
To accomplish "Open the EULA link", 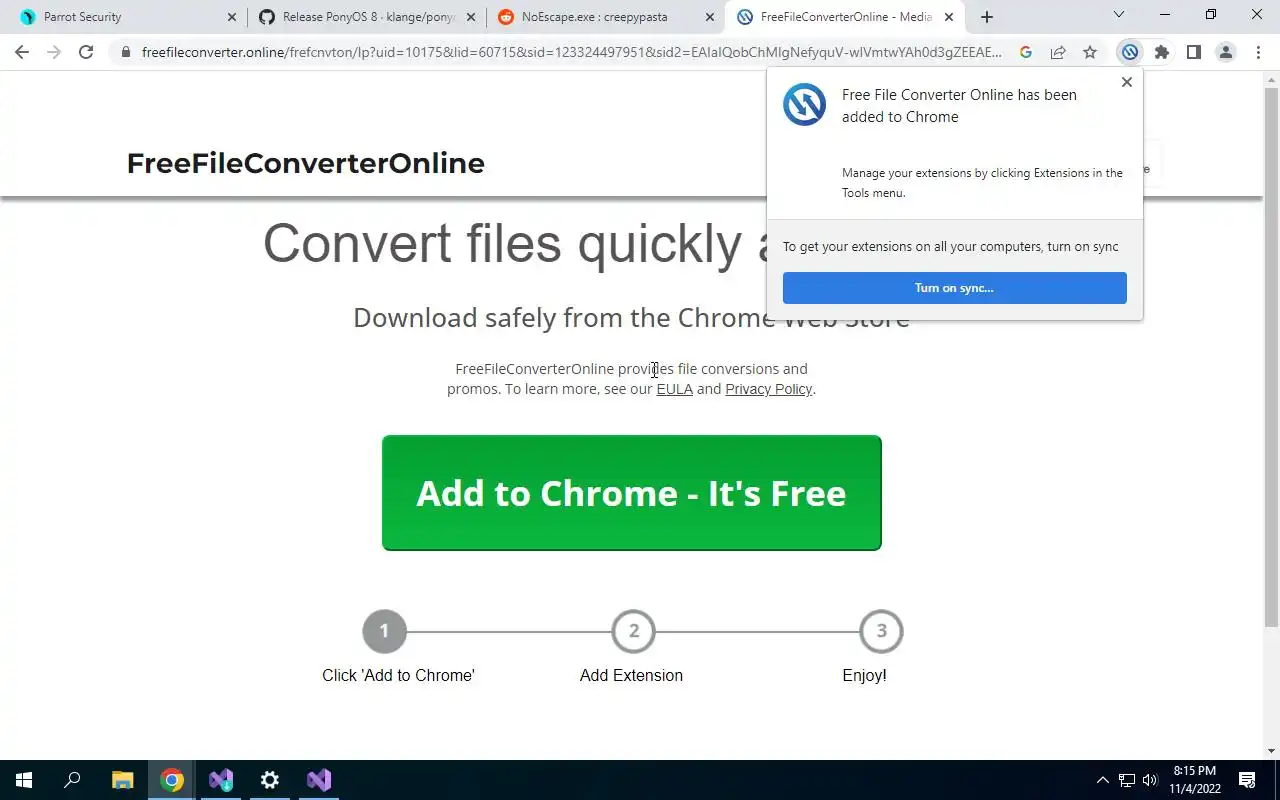I will click(674, 389).
